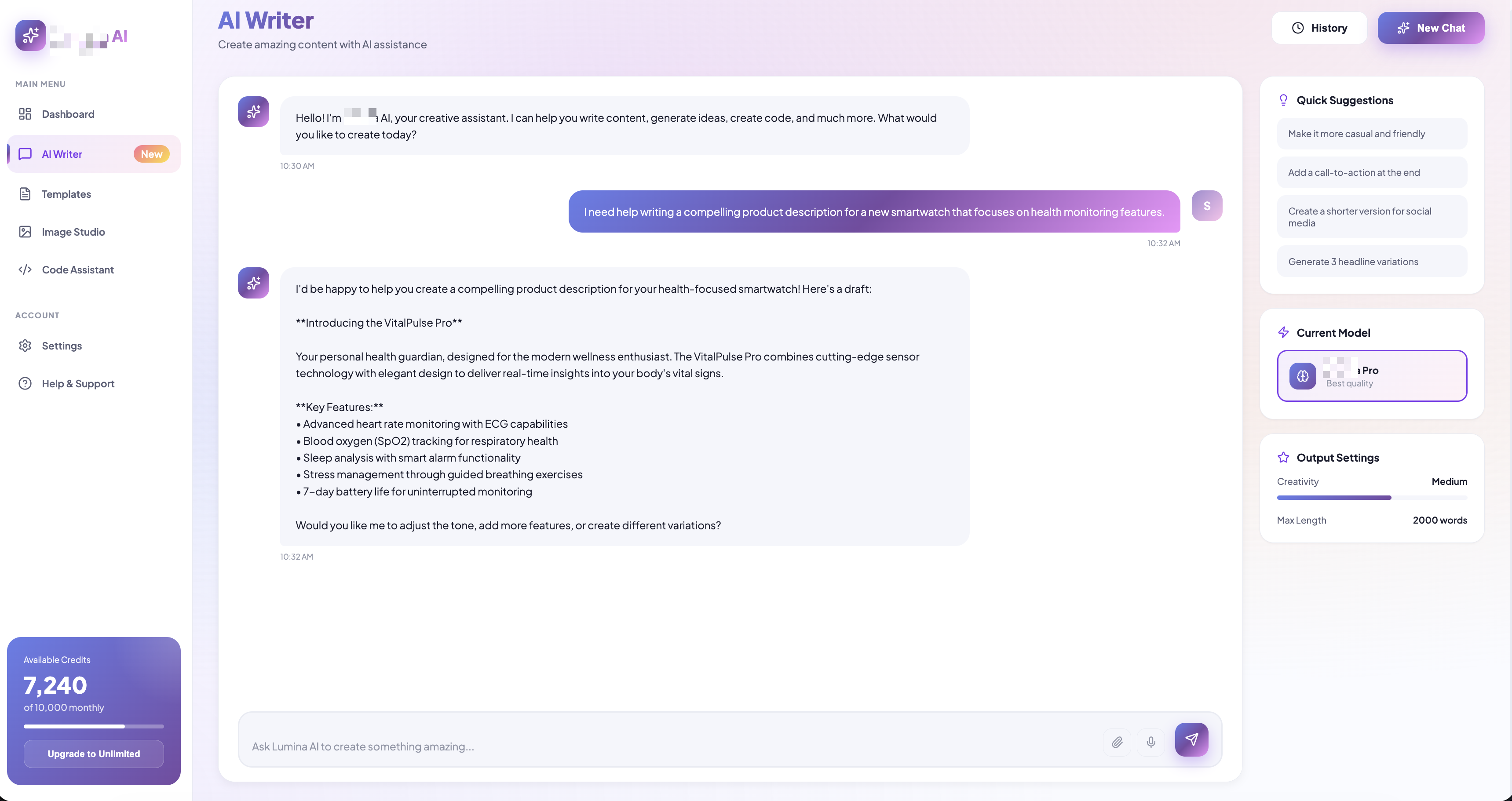Click the user avatar labeled S

tap(1207, 205)
